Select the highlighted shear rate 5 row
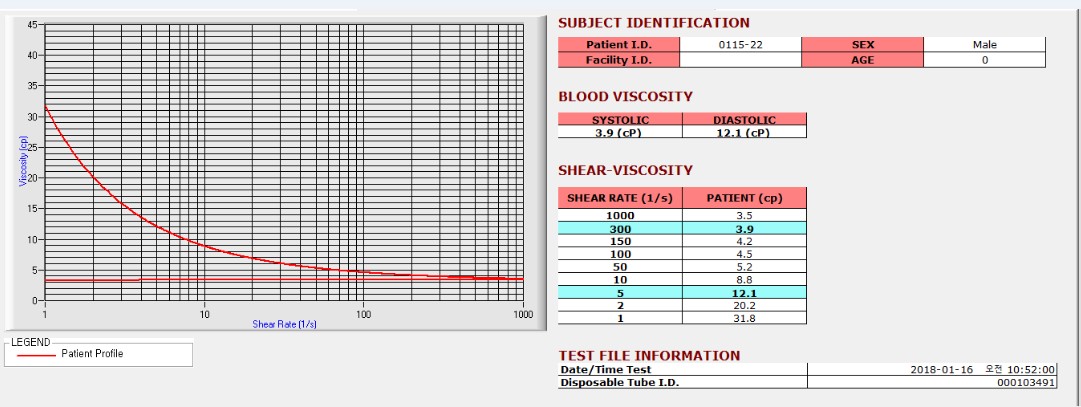The width and height of the screenshot is (1081, 407). [x=682, y=292]
